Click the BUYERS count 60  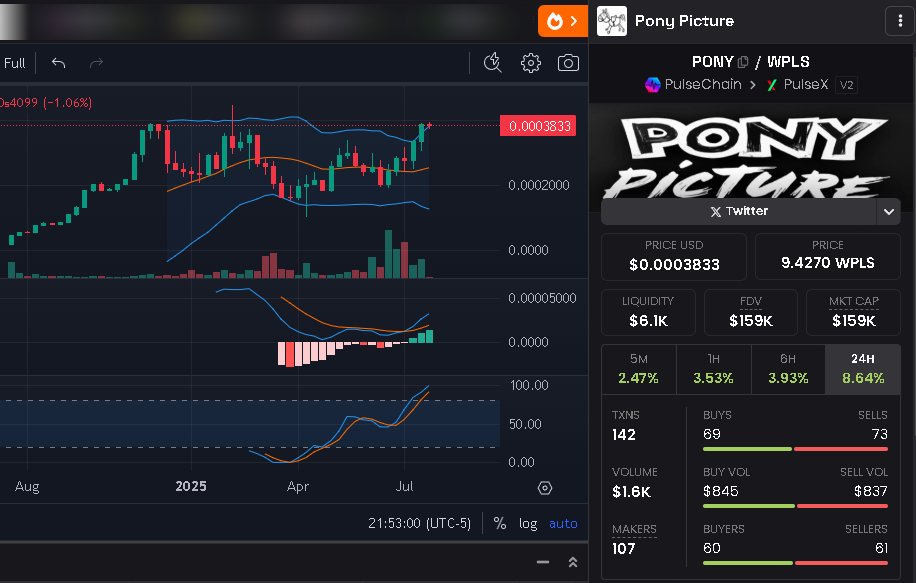pos(712,549)
